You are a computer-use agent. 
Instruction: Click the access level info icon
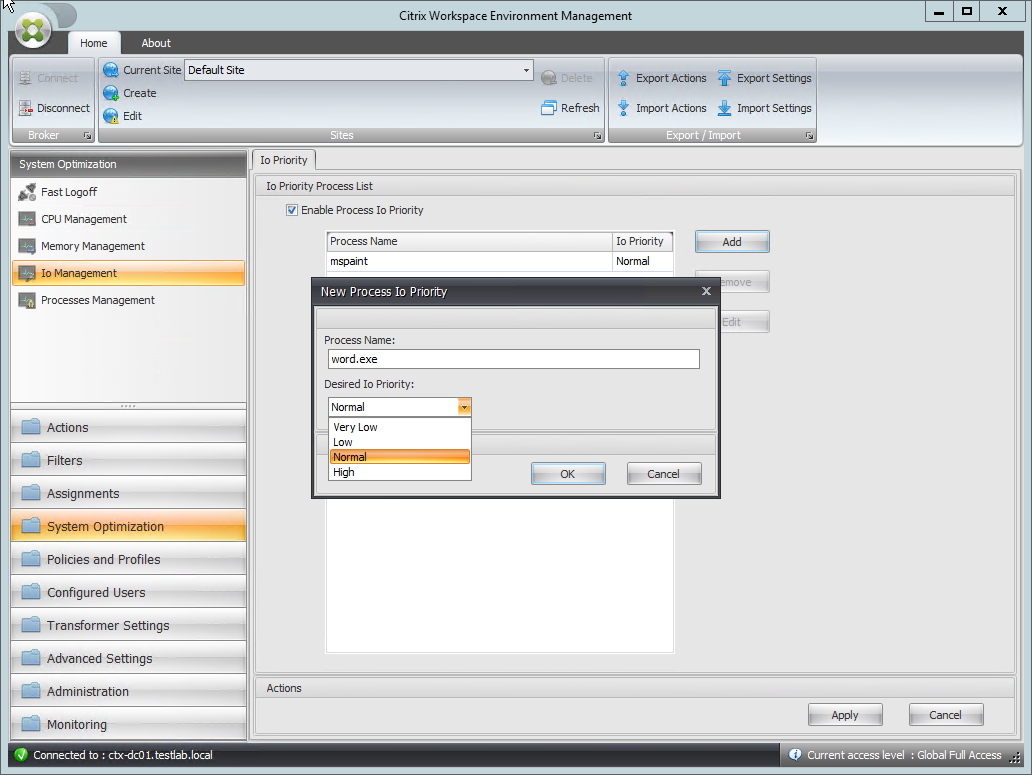point(794,755)
